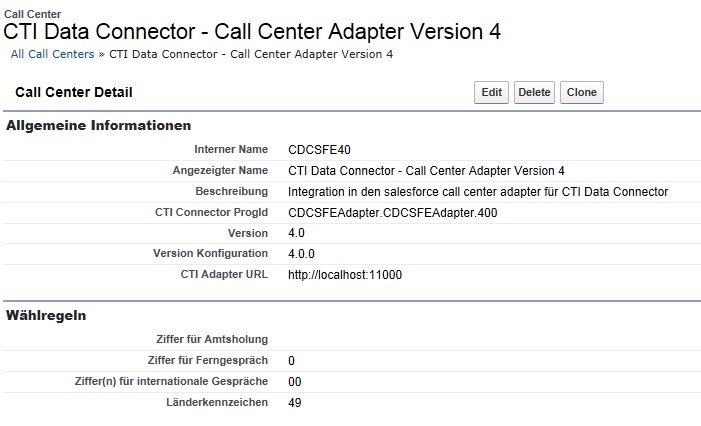
Task: Click the Version Konfiguration value 4.0.0
Action: (x=301, y=254)
